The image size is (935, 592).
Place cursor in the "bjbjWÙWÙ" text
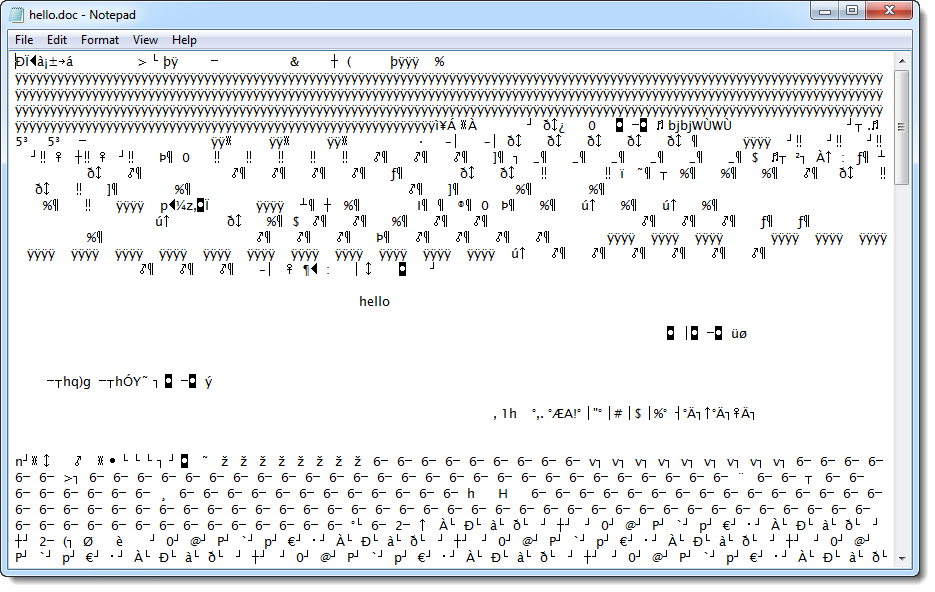[x=699, y=125]
